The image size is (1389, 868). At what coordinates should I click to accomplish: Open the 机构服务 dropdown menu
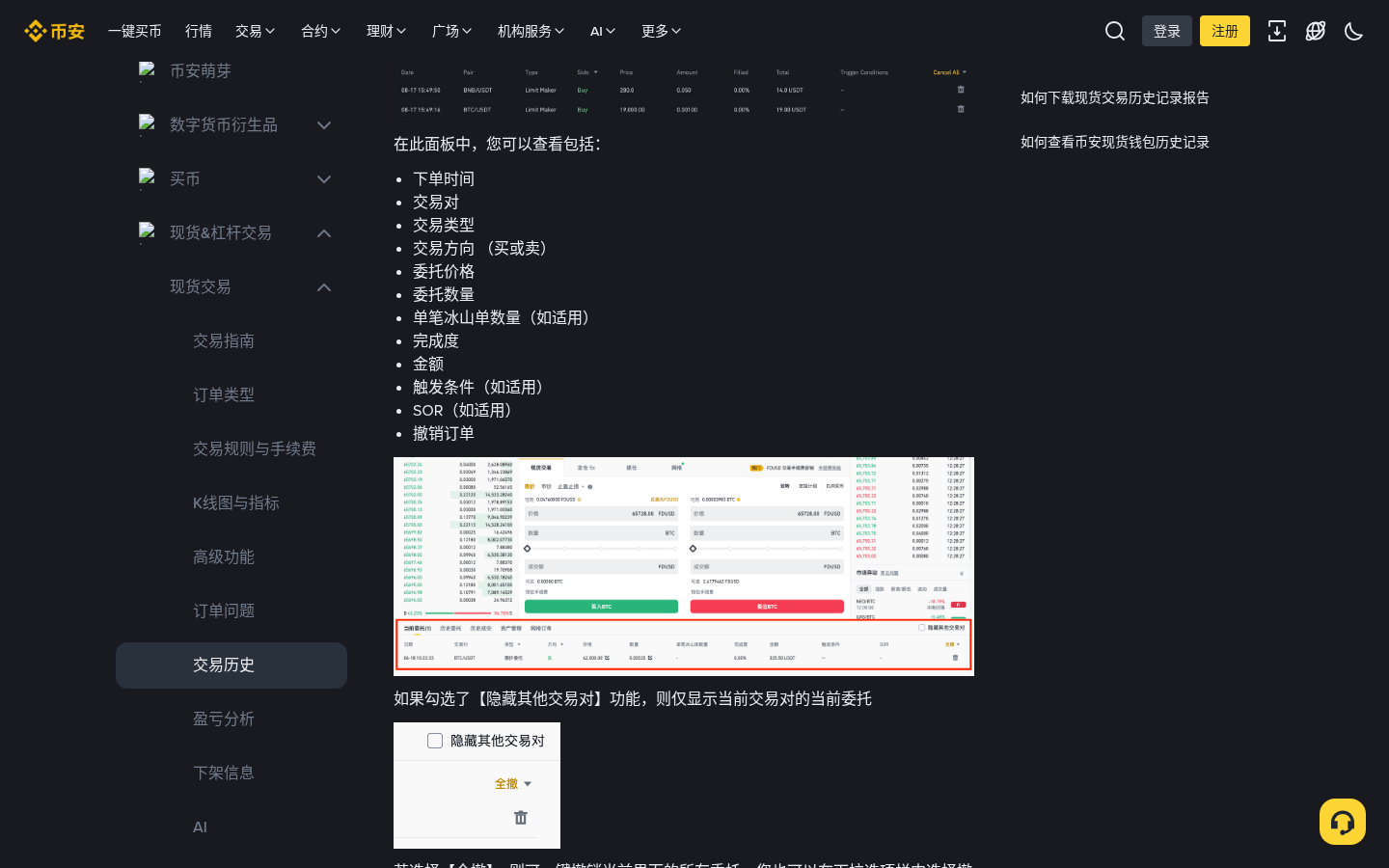531,31
